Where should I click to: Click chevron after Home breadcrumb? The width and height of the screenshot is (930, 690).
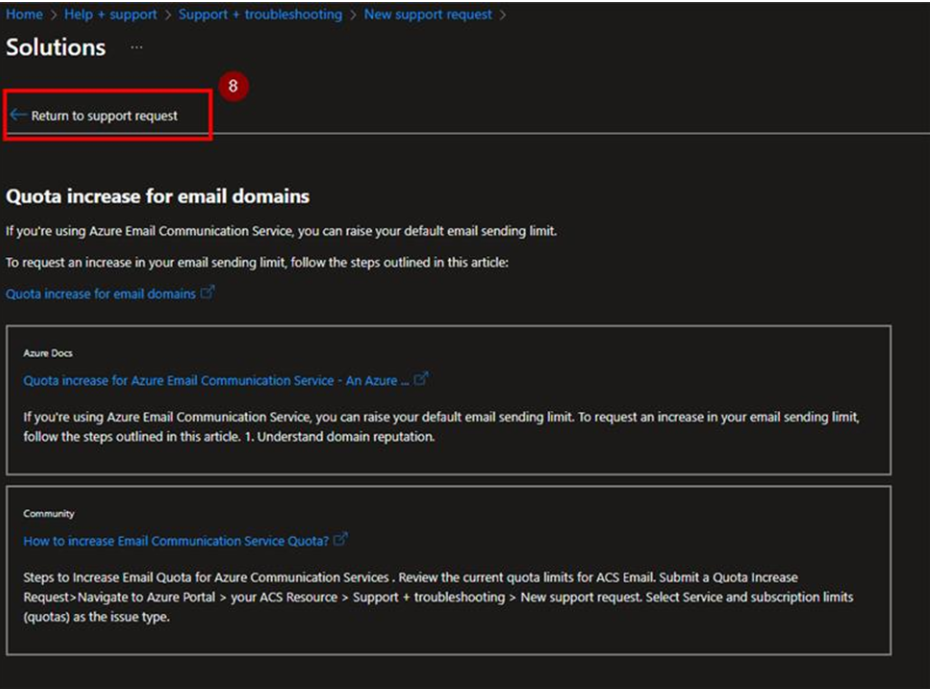coord(53,15)
